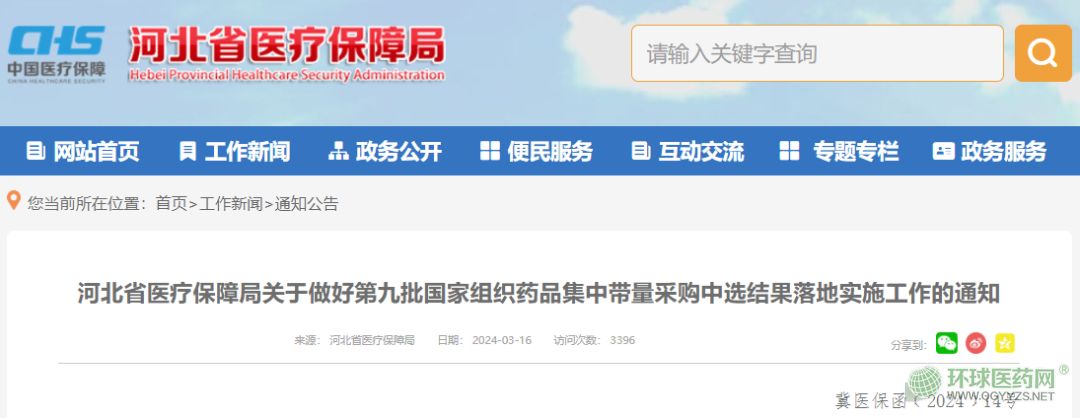
Task: Focus the keyword search input field
Action: [x=817, y=53]
